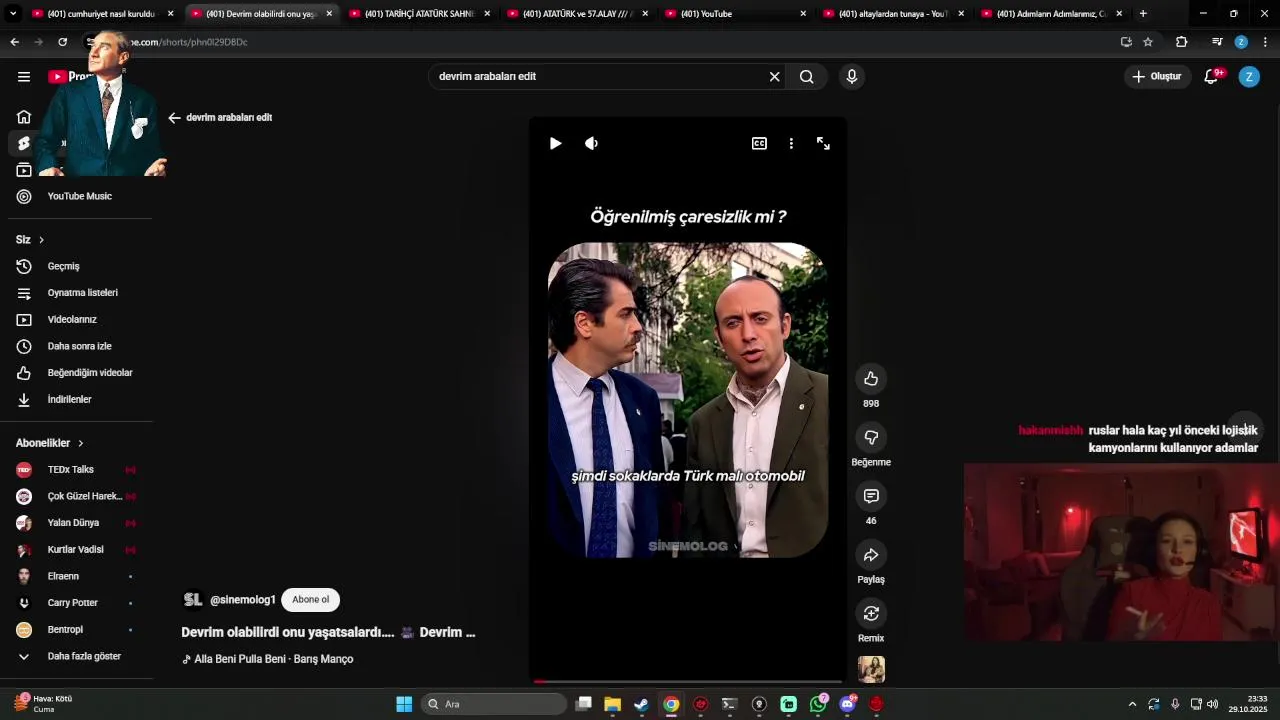Open the tab search dropdown
1280x720 pixels.
(x=12, y=14)
